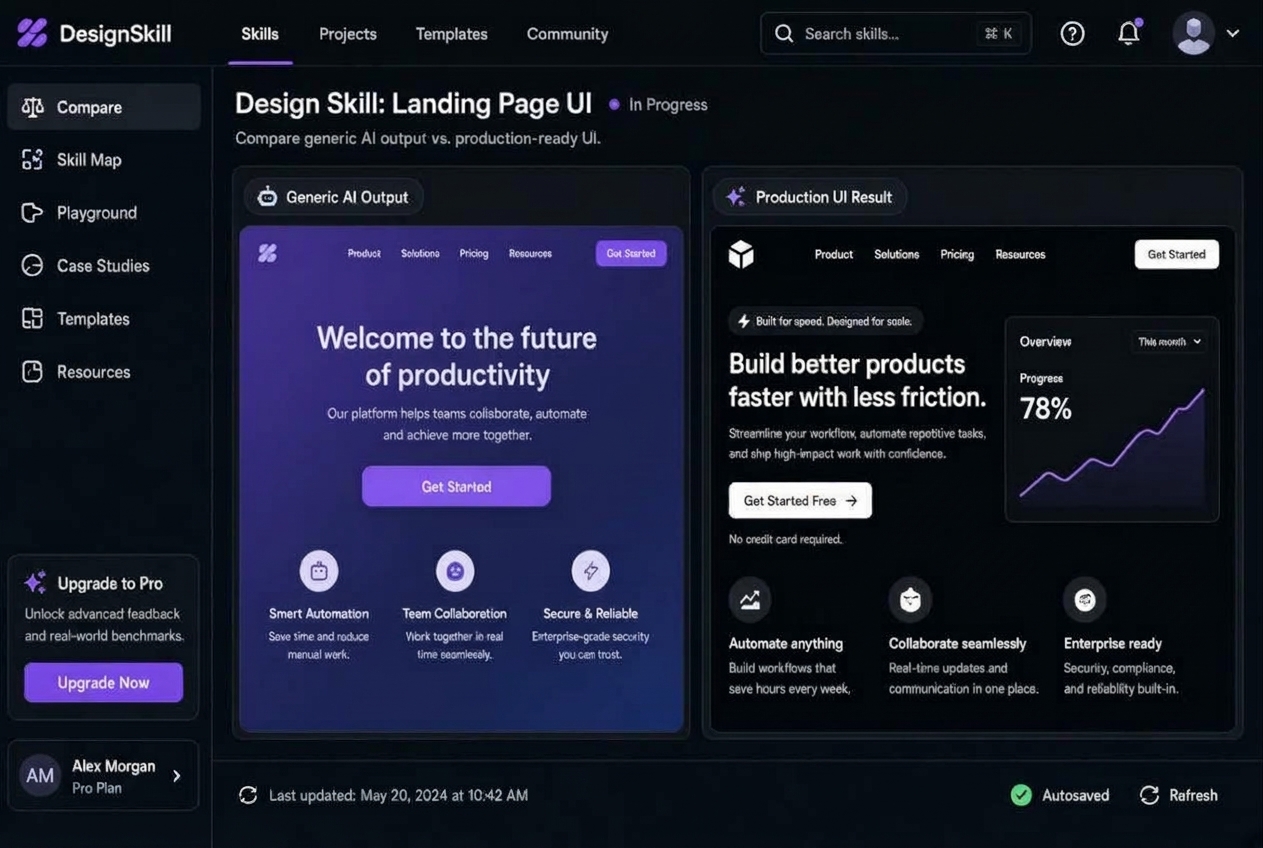Click the Get Started Free button
This screenshot has height=848, width=1263.
point(800,500)
